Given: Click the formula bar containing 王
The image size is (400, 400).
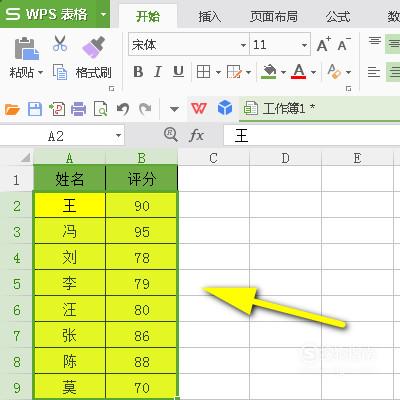Looking at the screenshot, I should point(312,136).
